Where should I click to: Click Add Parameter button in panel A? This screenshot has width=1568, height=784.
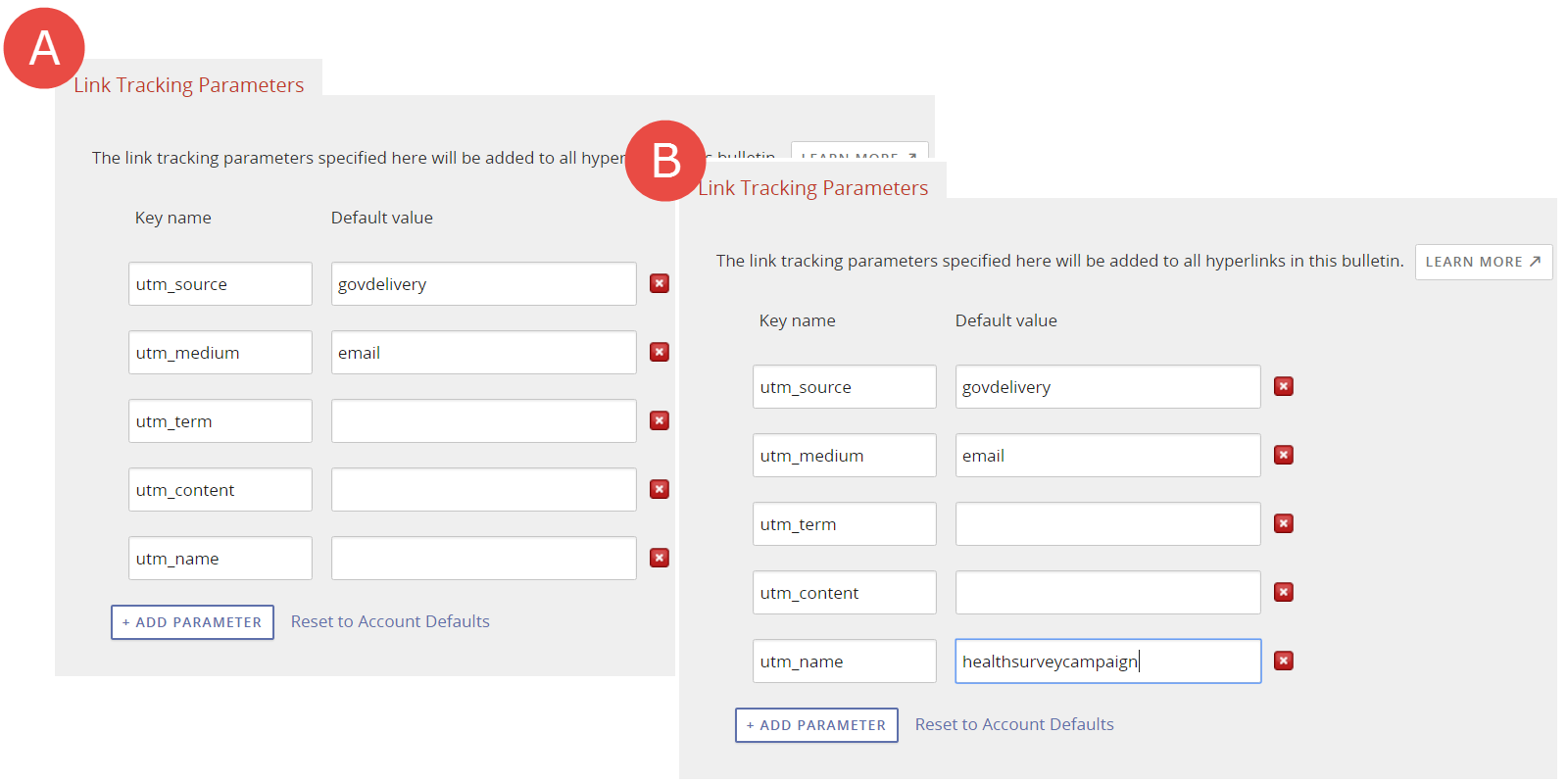click(x=192, y=622)
